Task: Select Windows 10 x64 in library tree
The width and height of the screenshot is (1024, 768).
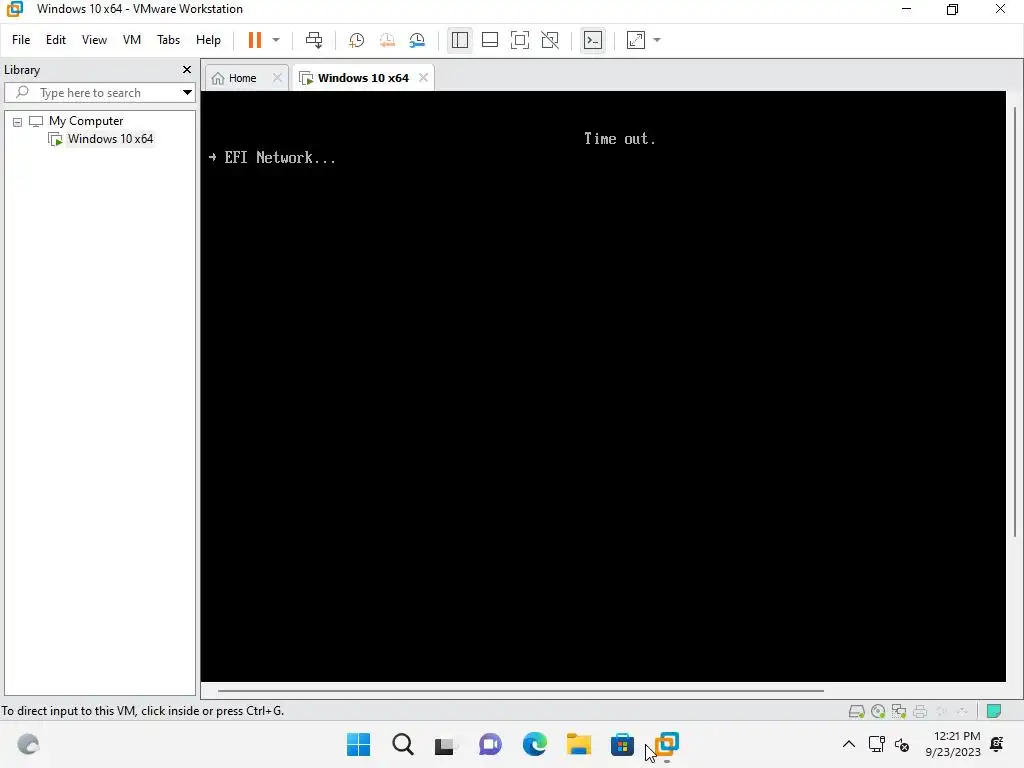Action: [110, 138]
